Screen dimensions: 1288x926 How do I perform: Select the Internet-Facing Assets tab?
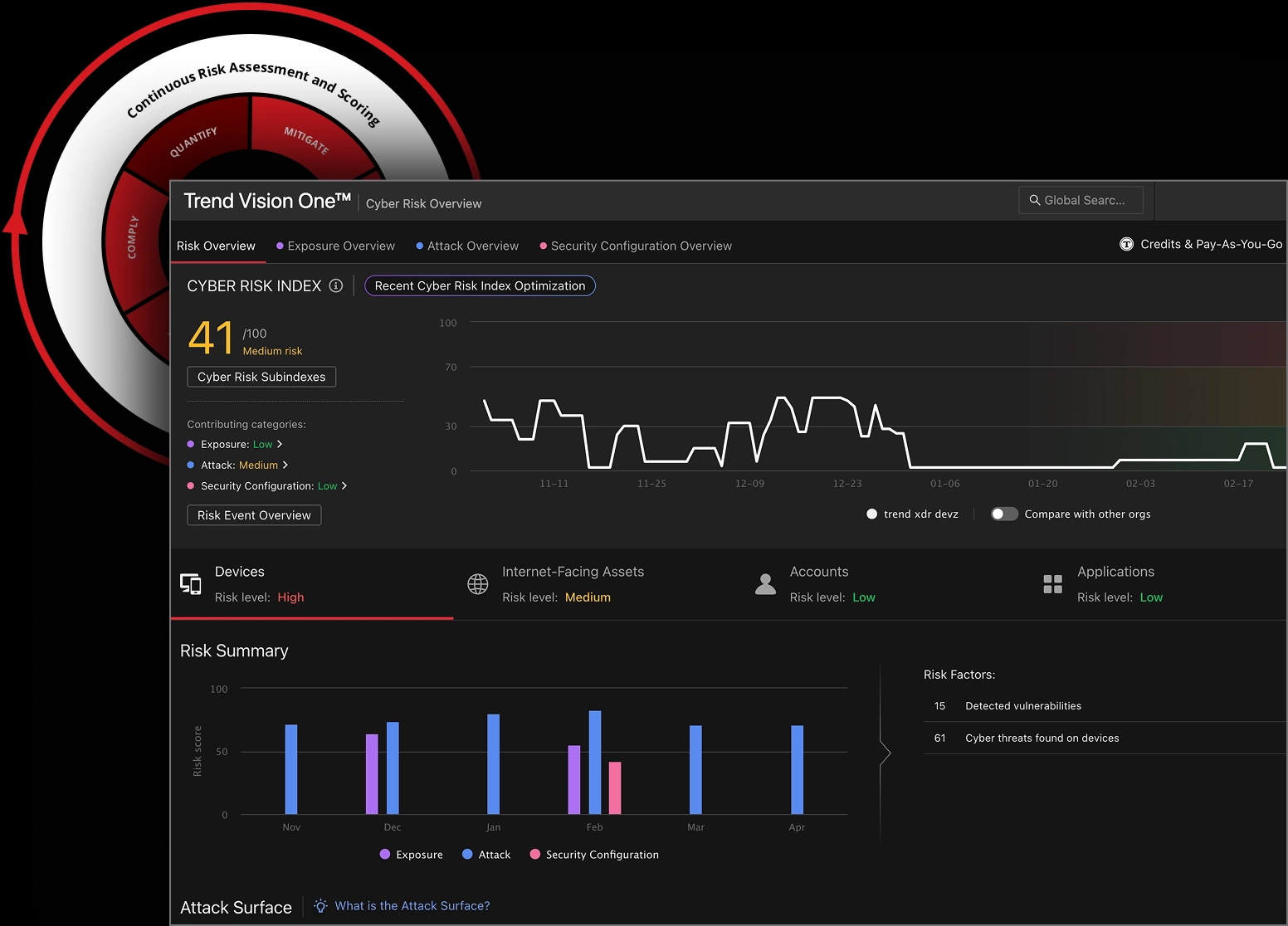point(598,584)
